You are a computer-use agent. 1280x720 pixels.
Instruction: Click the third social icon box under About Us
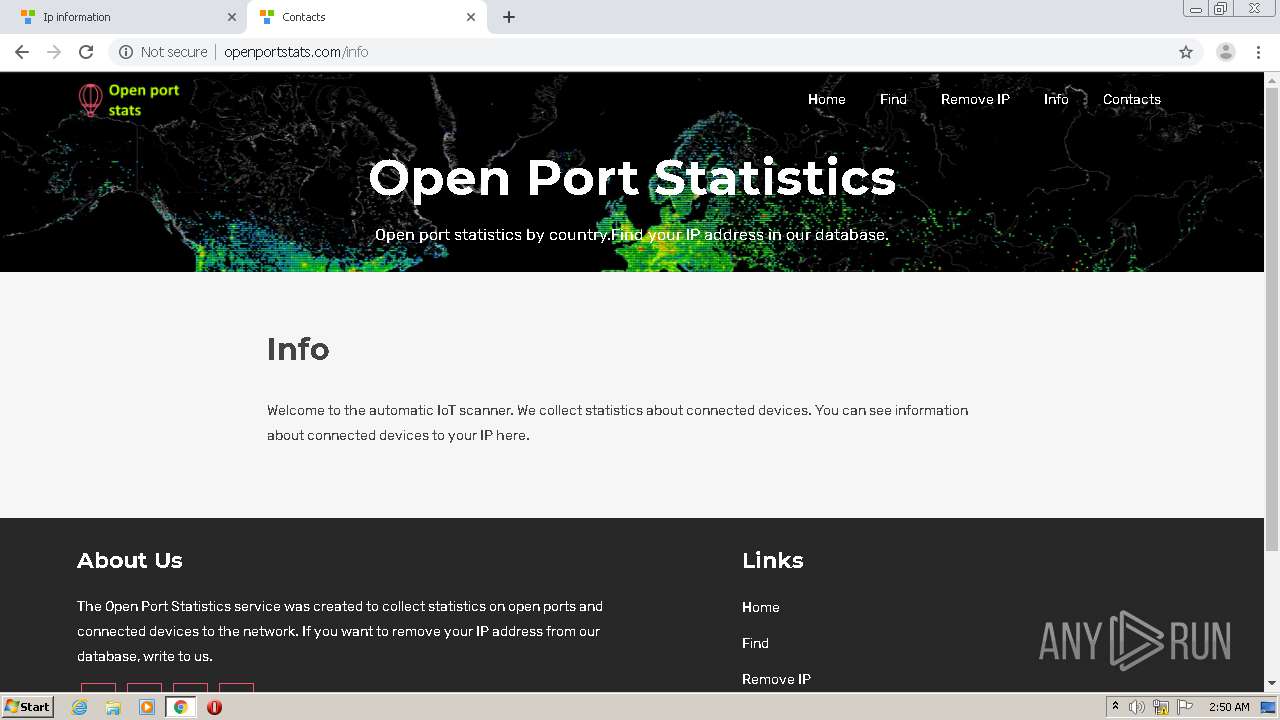pos(190,688)
